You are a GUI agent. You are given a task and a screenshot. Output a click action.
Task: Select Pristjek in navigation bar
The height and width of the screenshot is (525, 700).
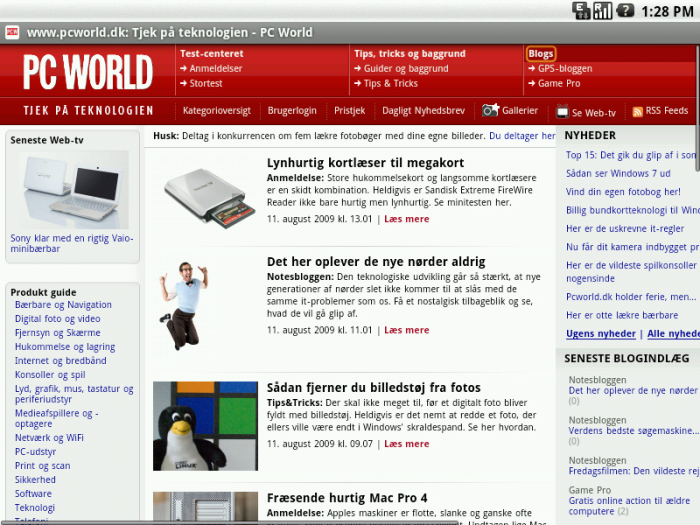350,111
